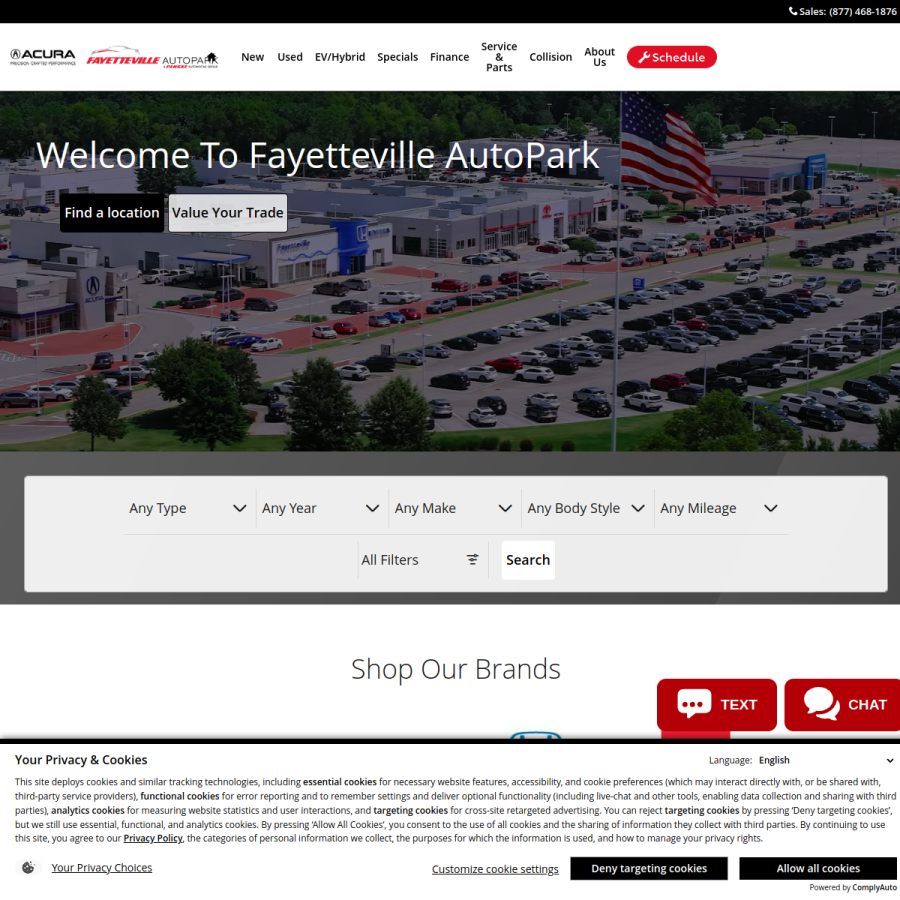
Task: Click the Search button
Action: [x=528, y=560]
